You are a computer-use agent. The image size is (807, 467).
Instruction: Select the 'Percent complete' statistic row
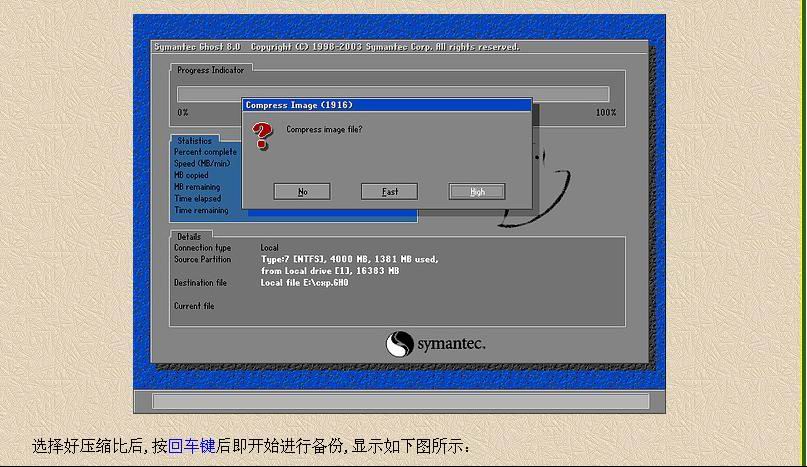click(x=205, y=152)
